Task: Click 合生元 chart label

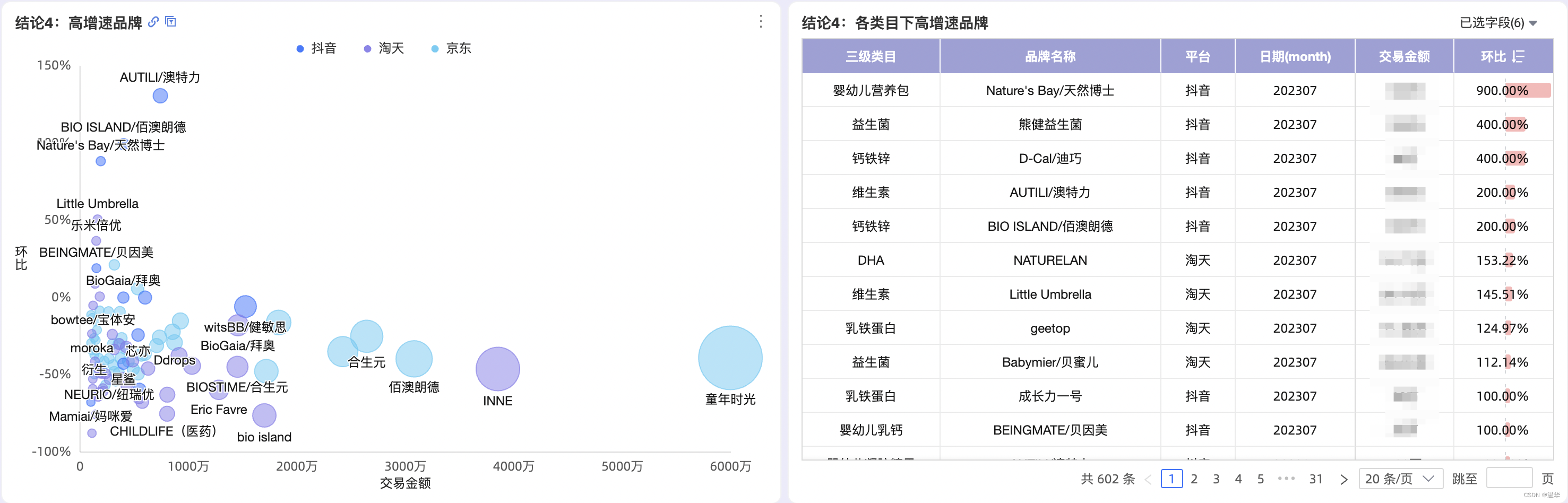Action: pos(366,362)
